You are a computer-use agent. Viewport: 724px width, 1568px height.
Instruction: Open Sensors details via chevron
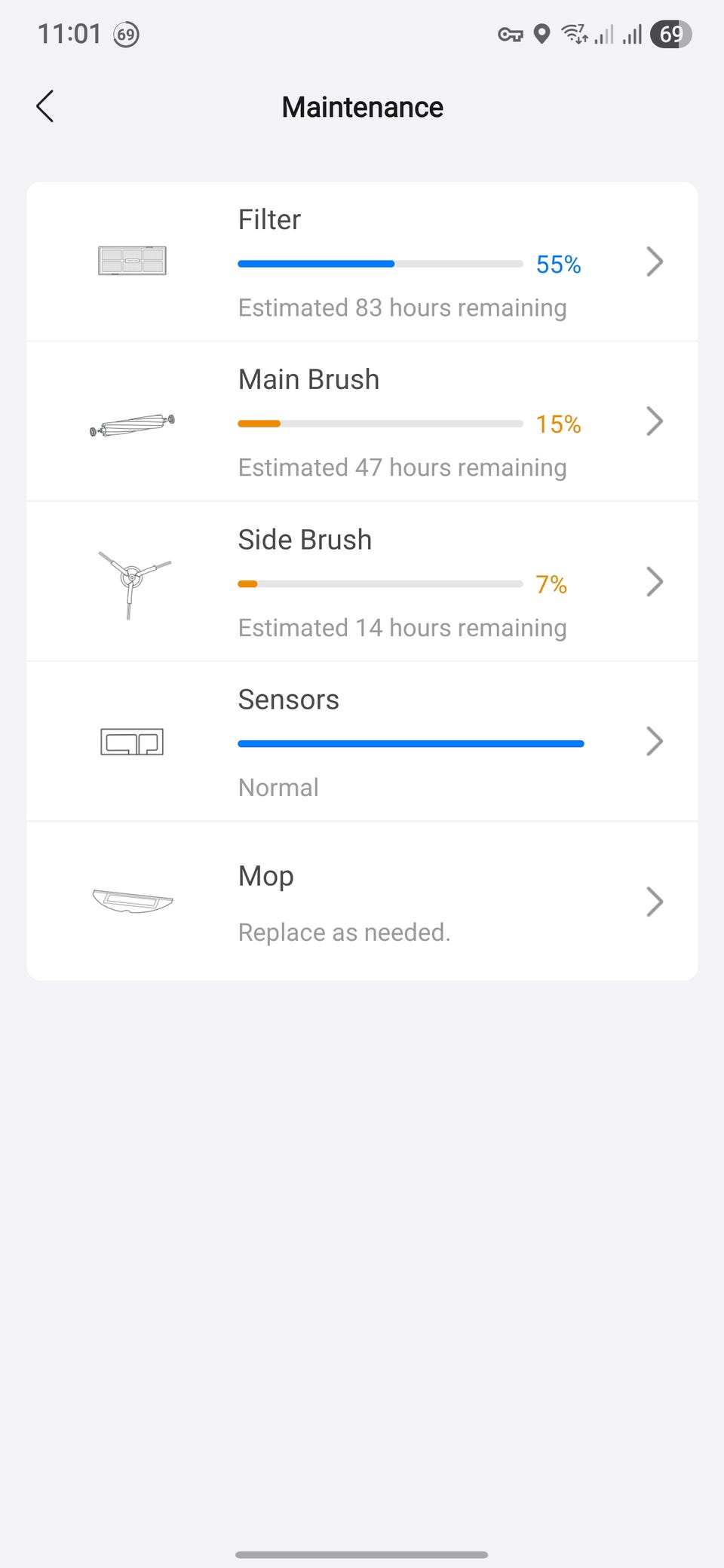pyautogui.click(x=655, y=742)
